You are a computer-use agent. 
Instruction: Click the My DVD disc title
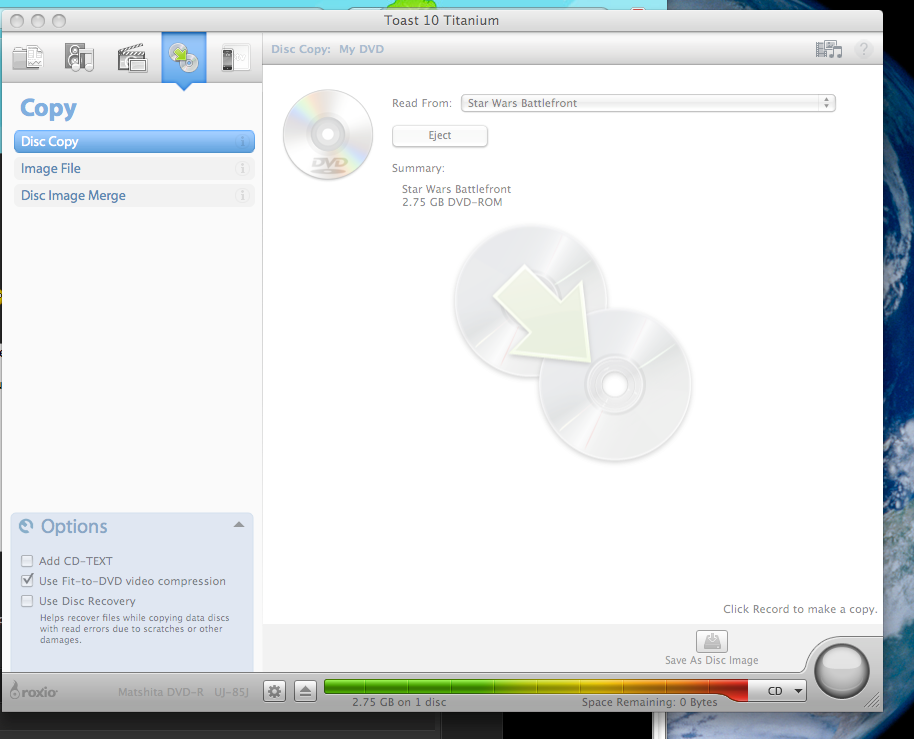coord(361,49)
